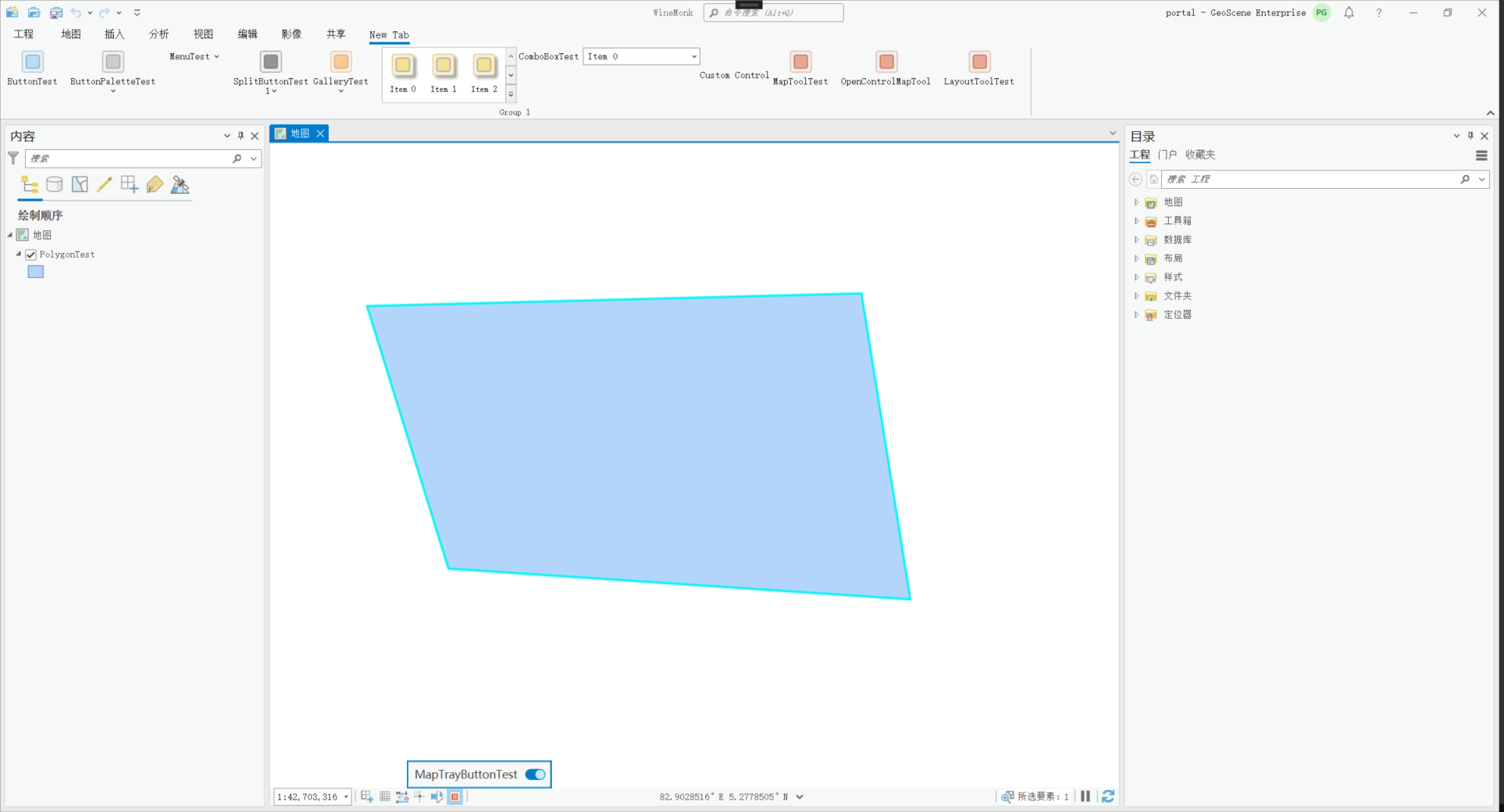This screenshot has width=1504, height=812.
Task: Select List By Selection icon
Action: (x=80, y=185)
